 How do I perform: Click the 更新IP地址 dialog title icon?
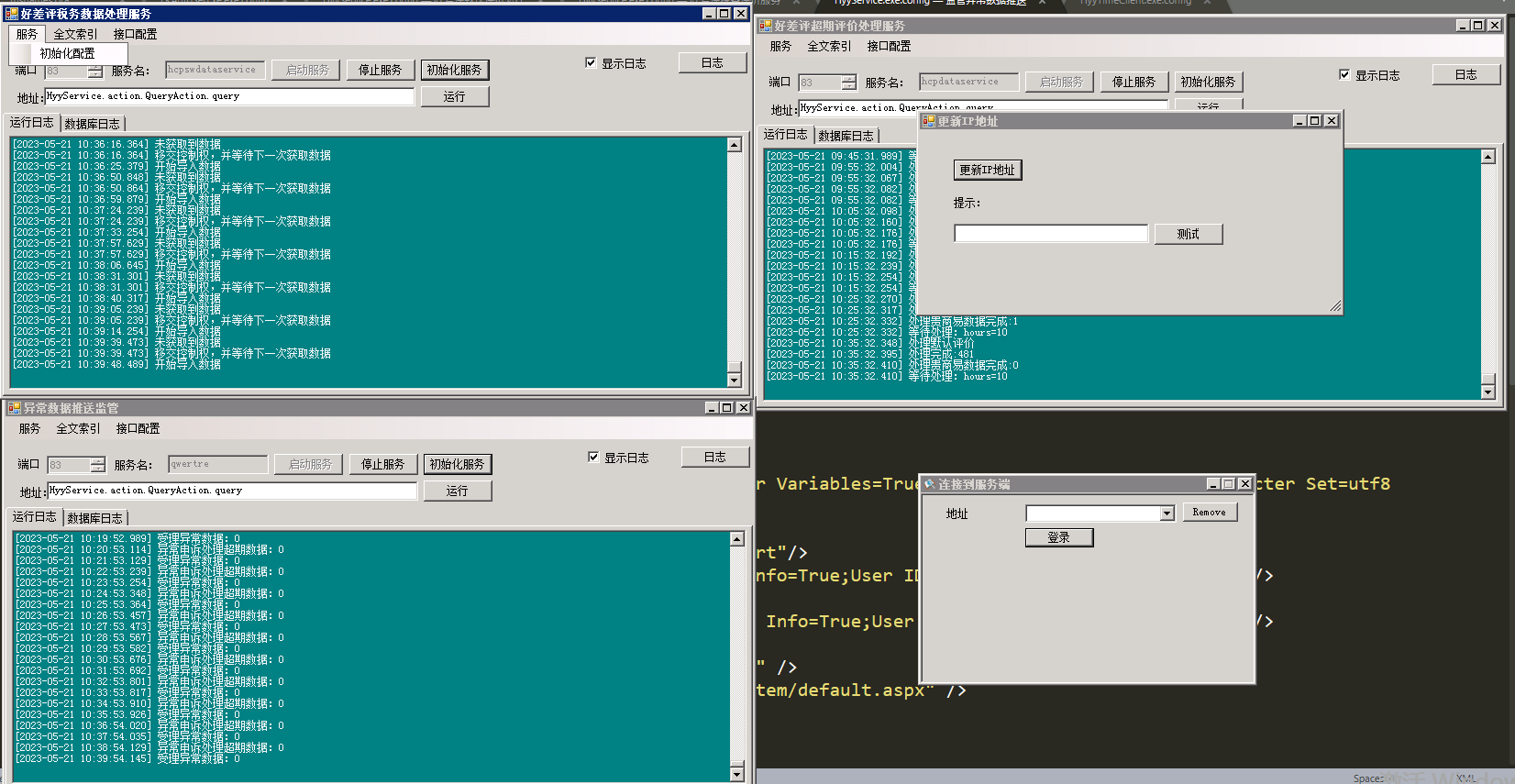(x=929, y=121)
